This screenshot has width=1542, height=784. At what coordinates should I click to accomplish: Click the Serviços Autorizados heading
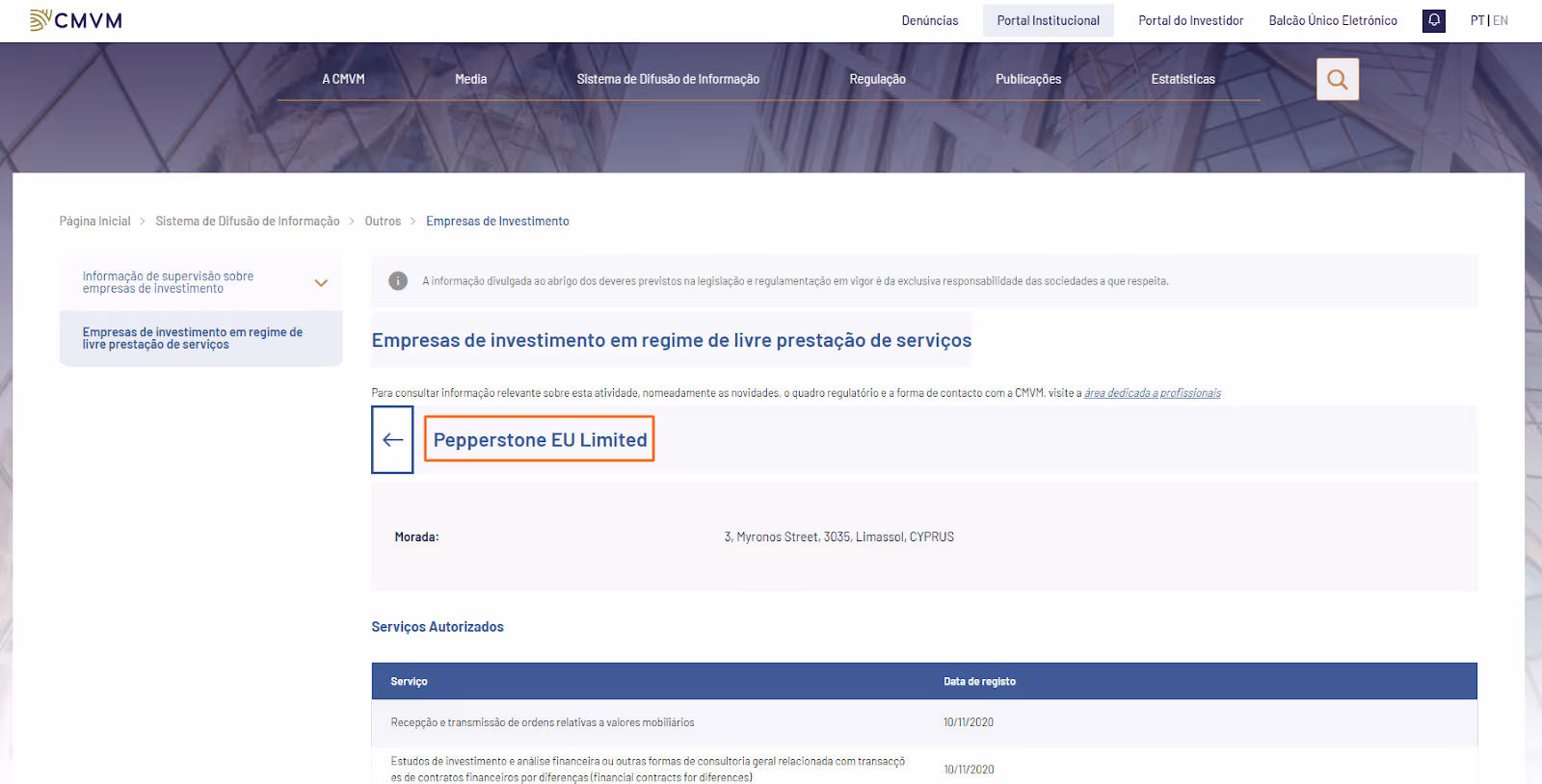438,627
